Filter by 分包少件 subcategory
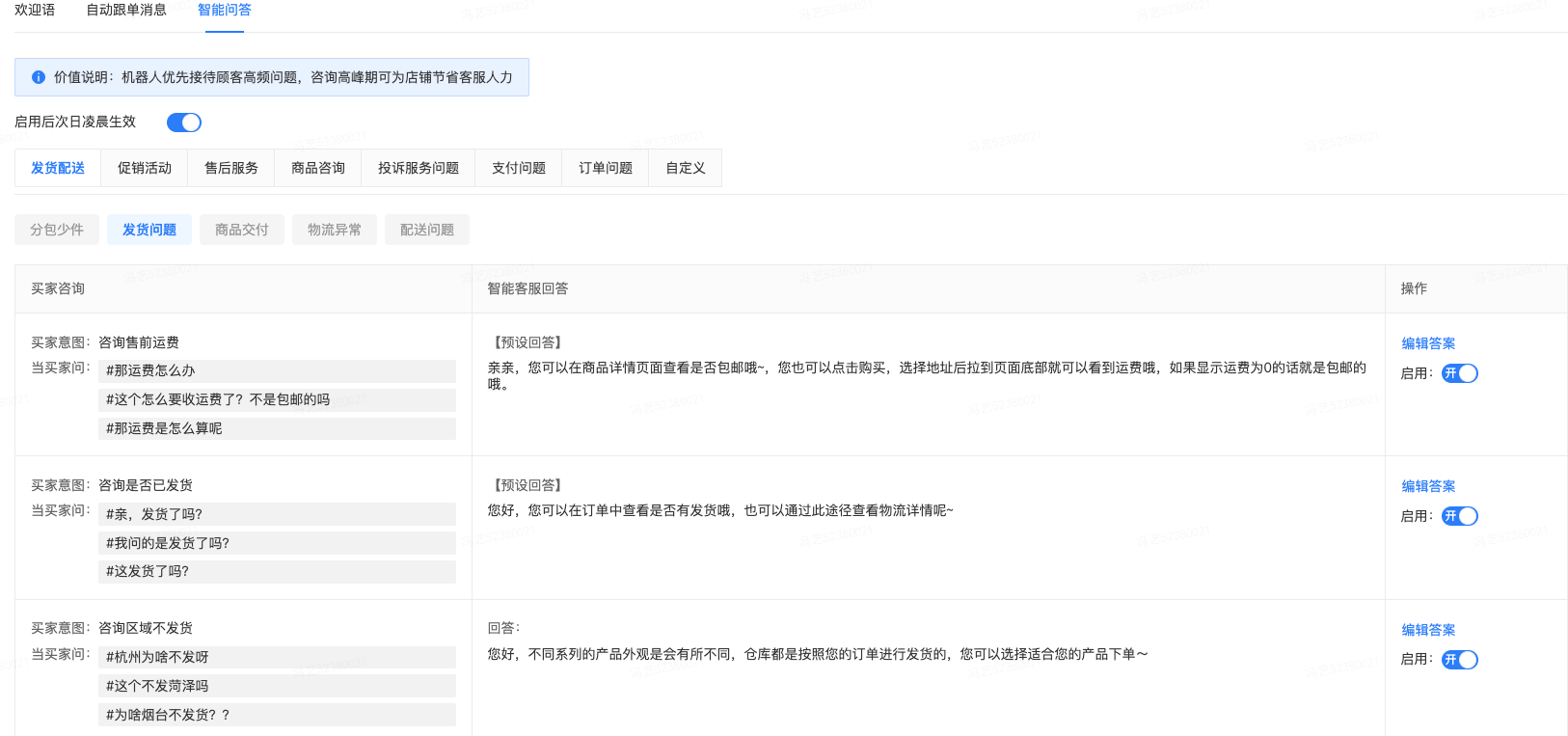Screen dimensions: 1568x736 click(57, 230)
